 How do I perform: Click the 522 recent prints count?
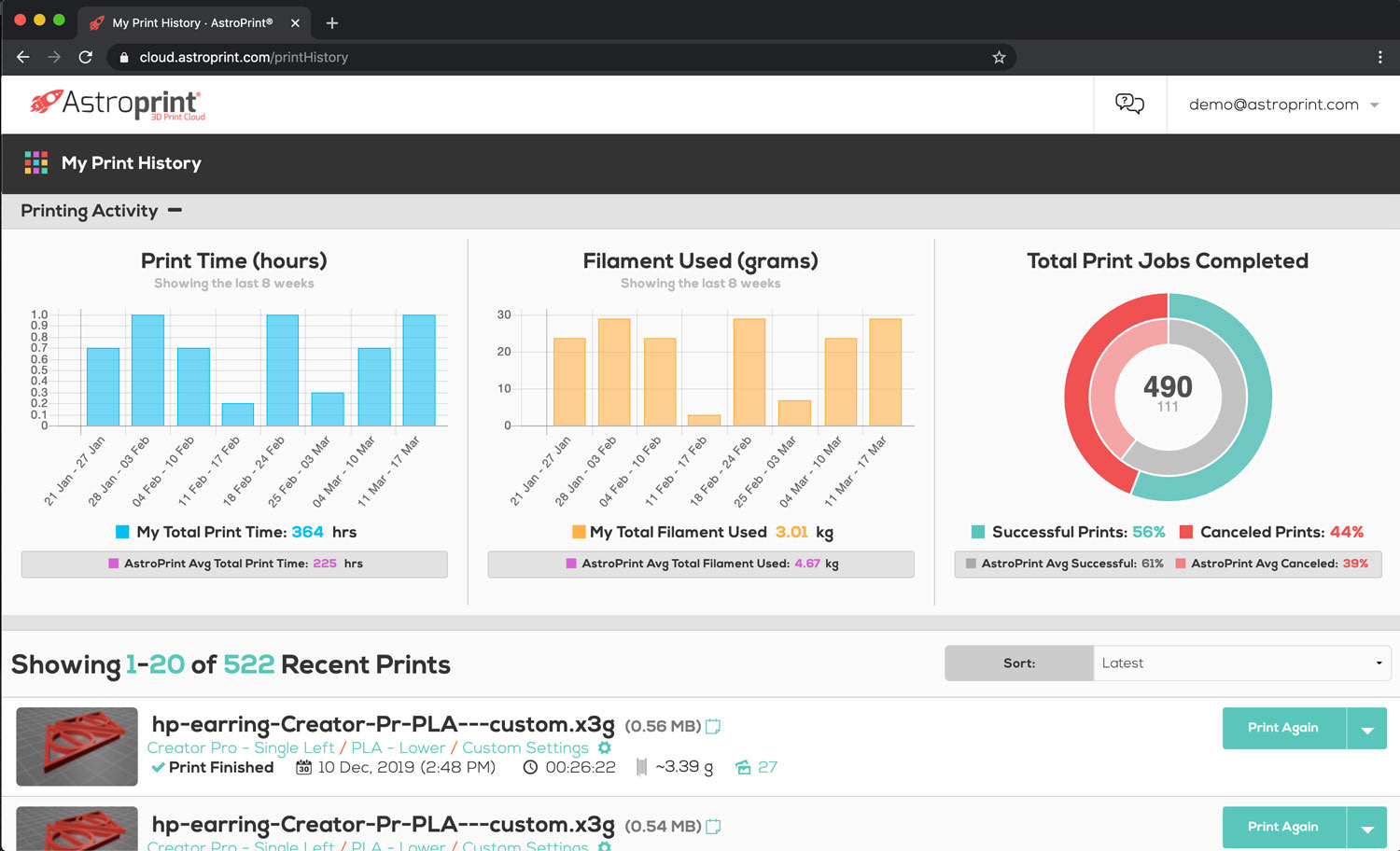coord(248,664)
